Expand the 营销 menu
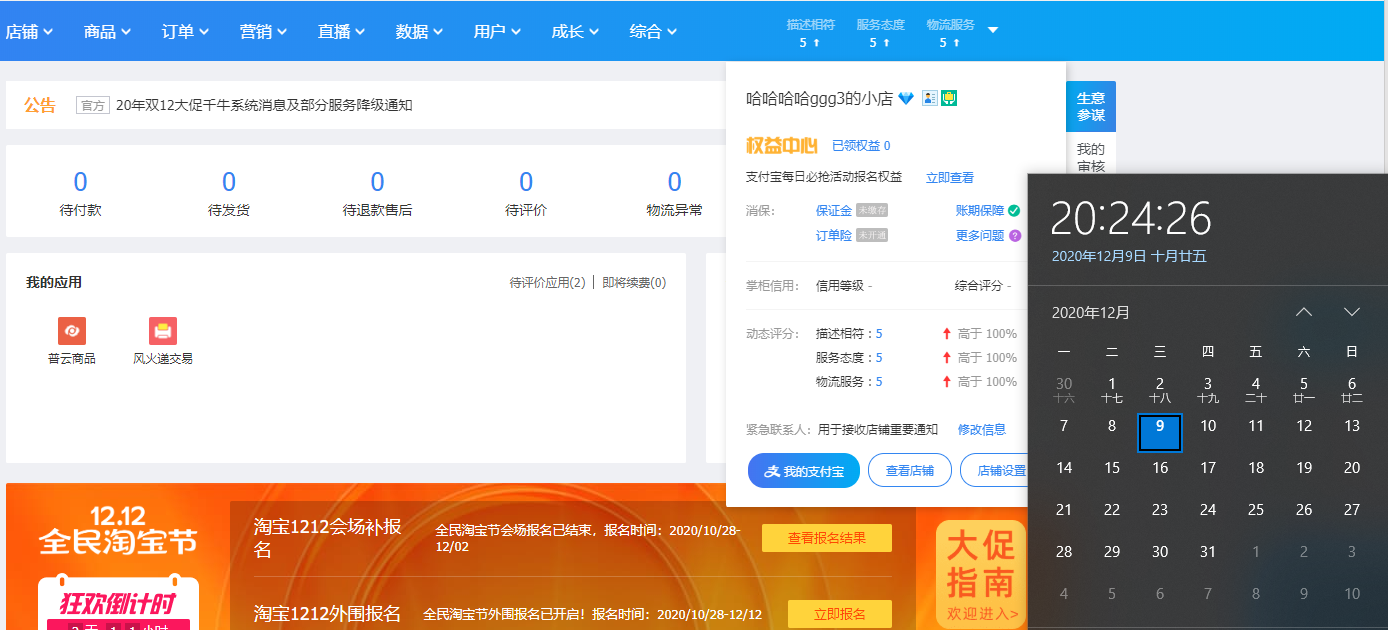This screenshot has width=1388, height=630. [x=264, y=31]
